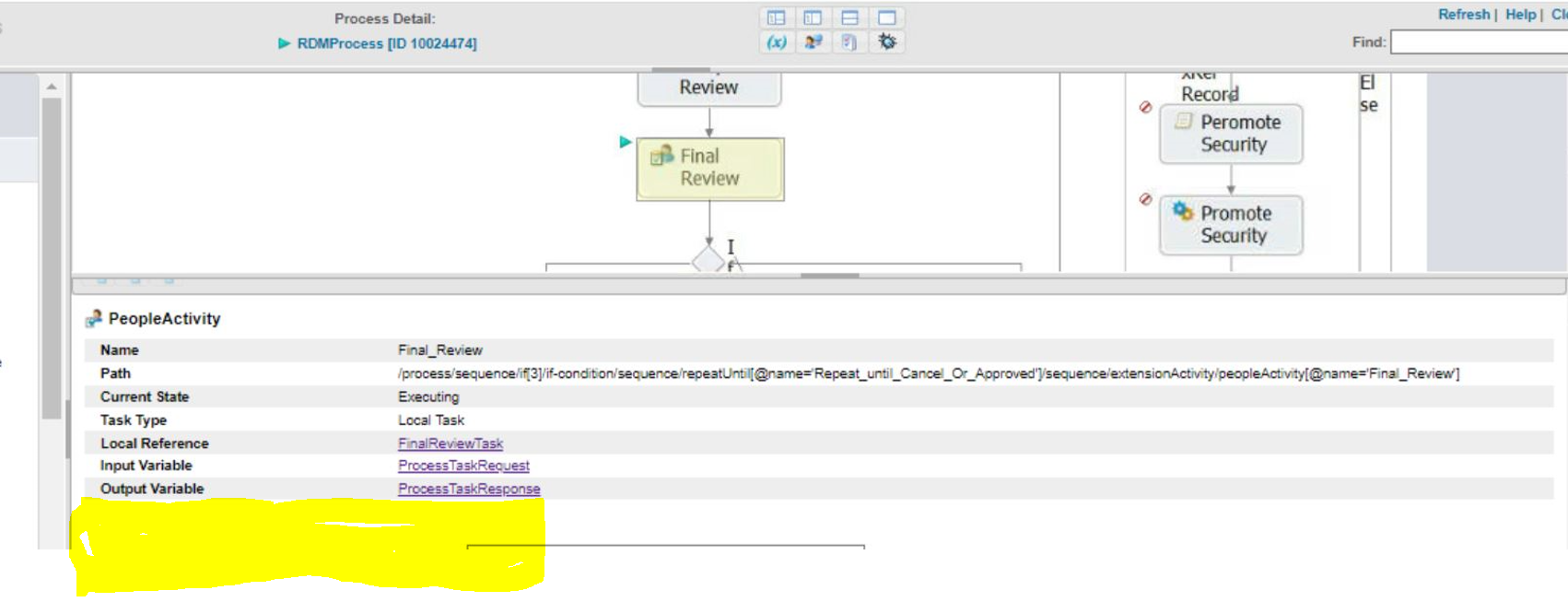The width and height of the screenshot is (1568, 614).
Task: Open the gear settings icon in toolbar
Action: [x=886, y=42]
